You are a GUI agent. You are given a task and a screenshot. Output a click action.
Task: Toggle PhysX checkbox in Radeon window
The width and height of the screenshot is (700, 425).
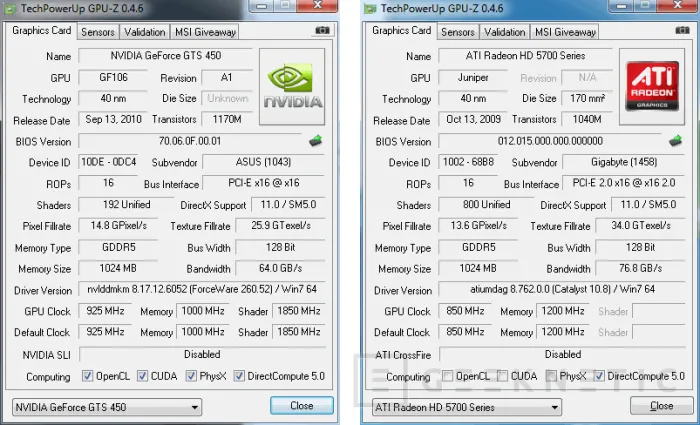(551, 376)
